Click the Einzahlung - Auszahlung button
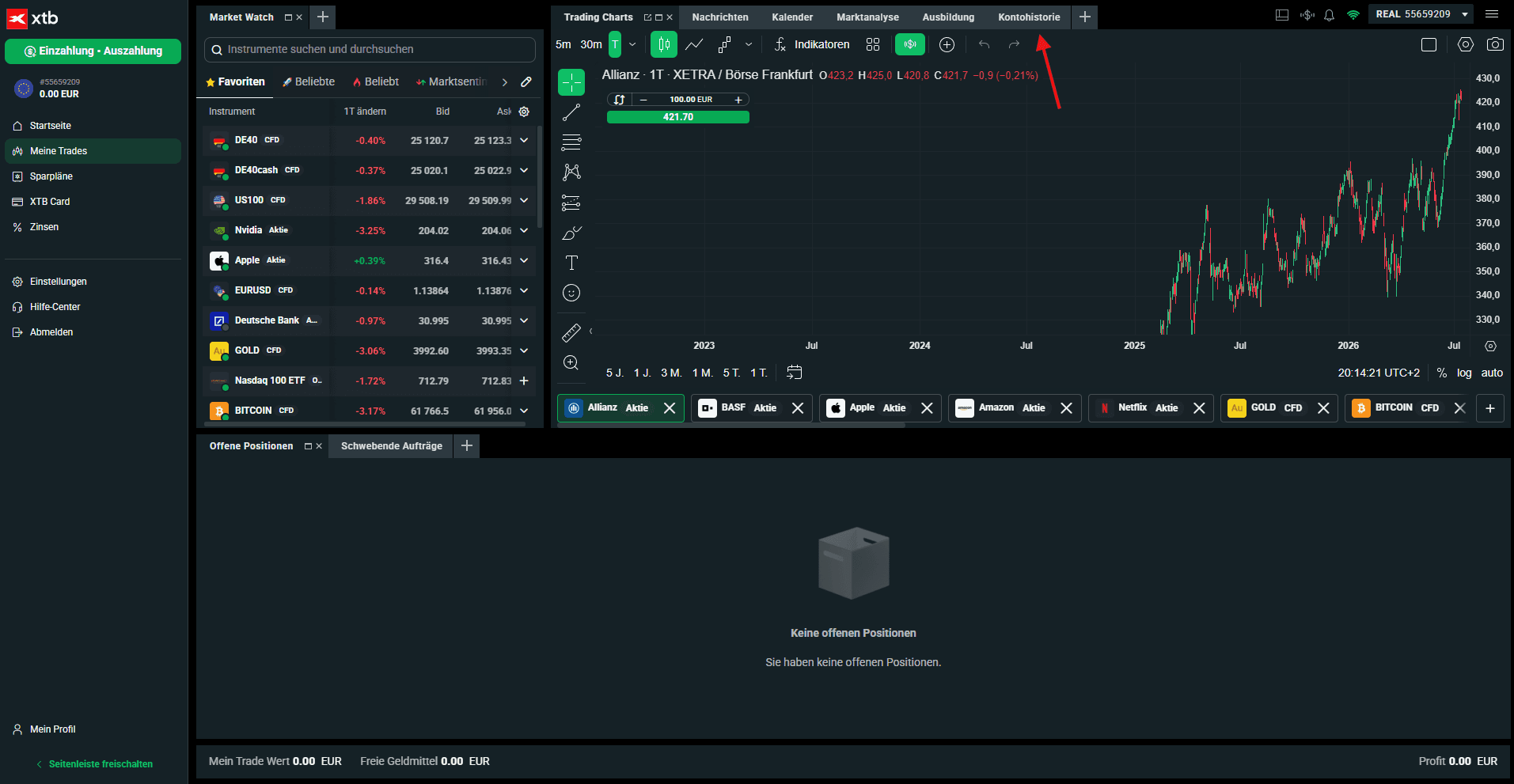This screenshot has width=1514, height=784. click(93, 51)
